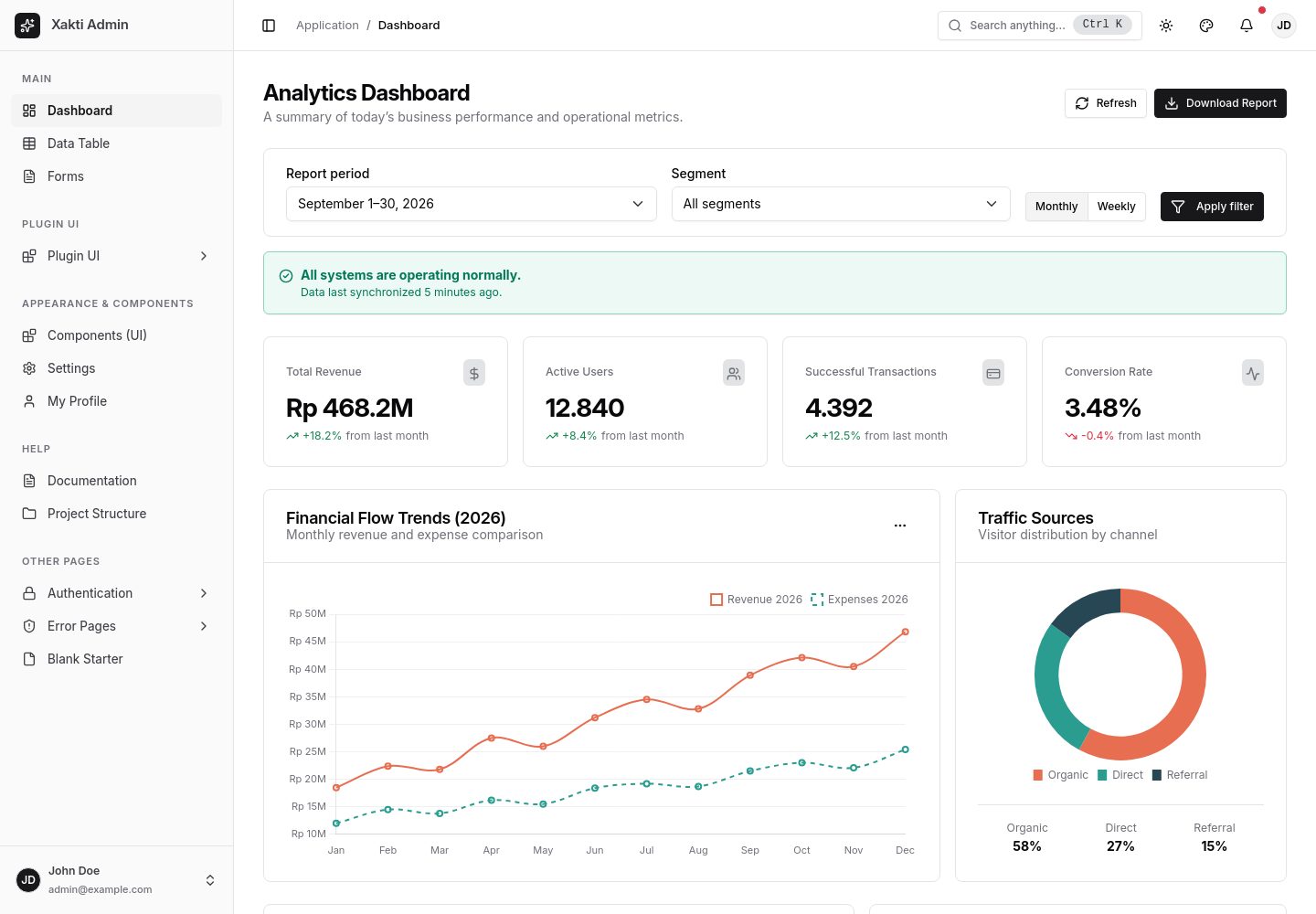The height and width of the screenshot is (914, 1316).
Task: Click the Settings gear icon in sidebar
Action: (29, 368)
